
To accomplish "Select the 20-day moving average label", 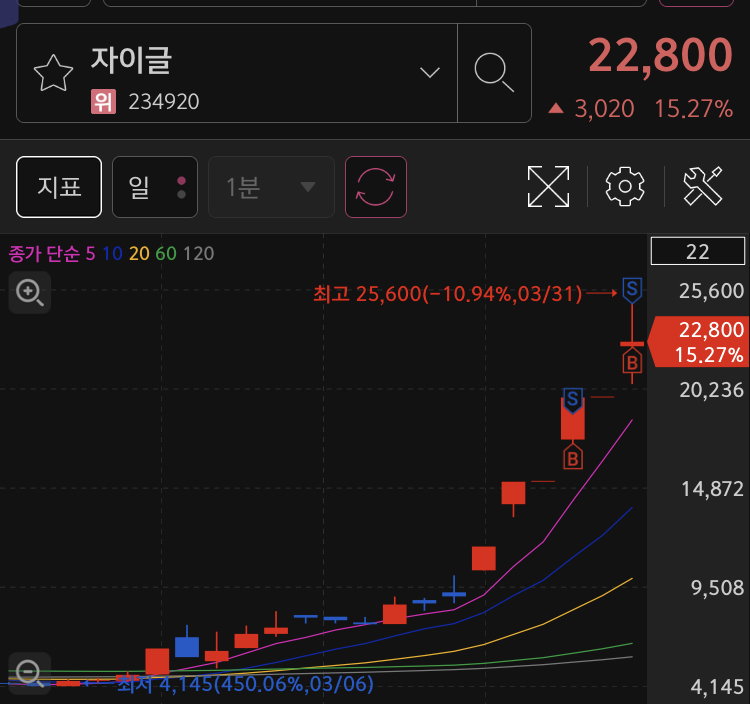I will 139,253.
